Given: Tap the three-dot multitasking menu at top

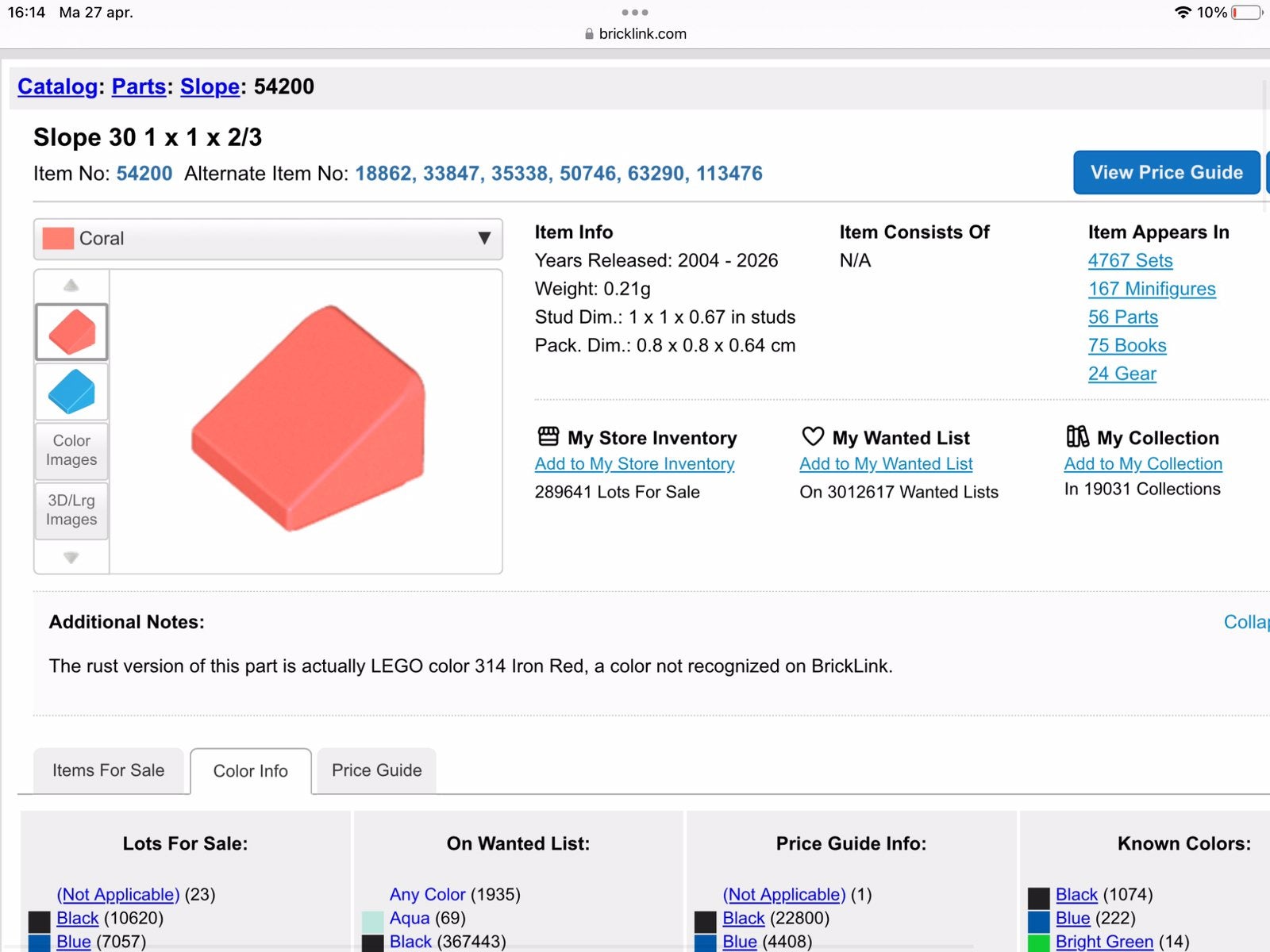Looking at the screenshot, I should pos(635,13).
